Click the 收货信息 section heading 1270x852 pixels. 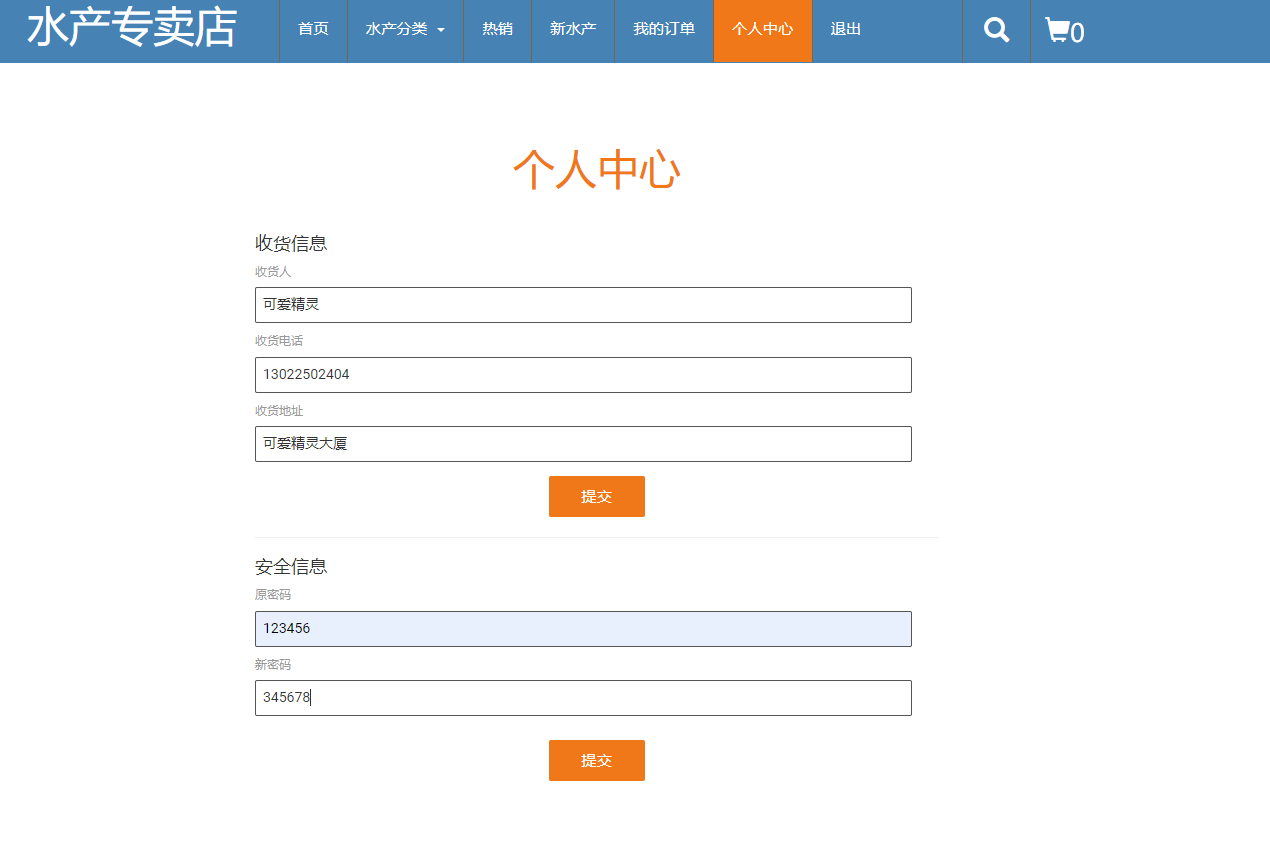point(290,242)
